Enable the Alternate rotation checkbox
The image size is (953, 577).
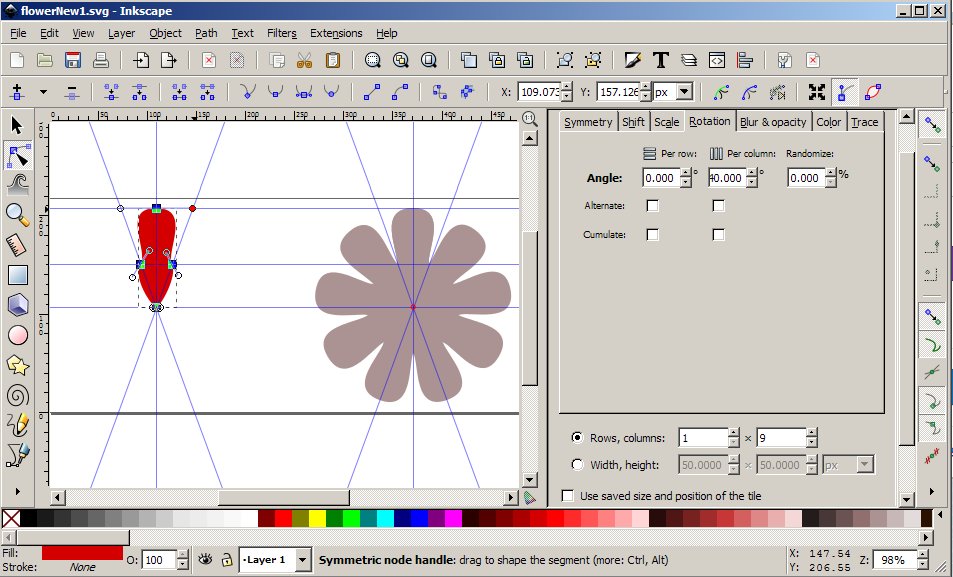(x=652, y=206)
